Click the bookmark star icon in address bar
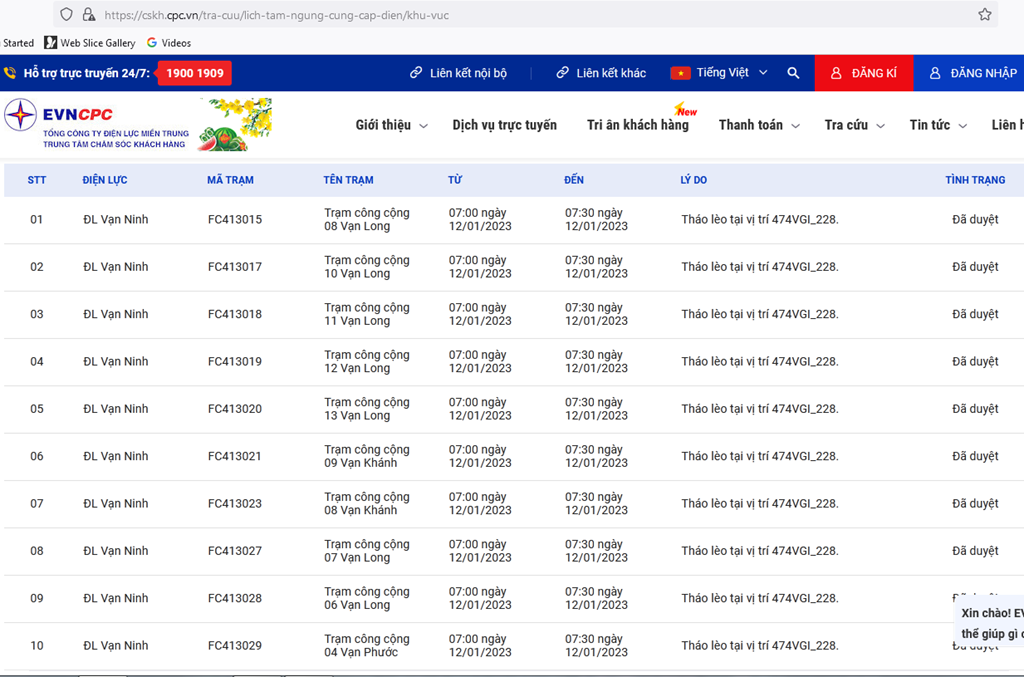The image size is (1024, 677). point(985,15)
